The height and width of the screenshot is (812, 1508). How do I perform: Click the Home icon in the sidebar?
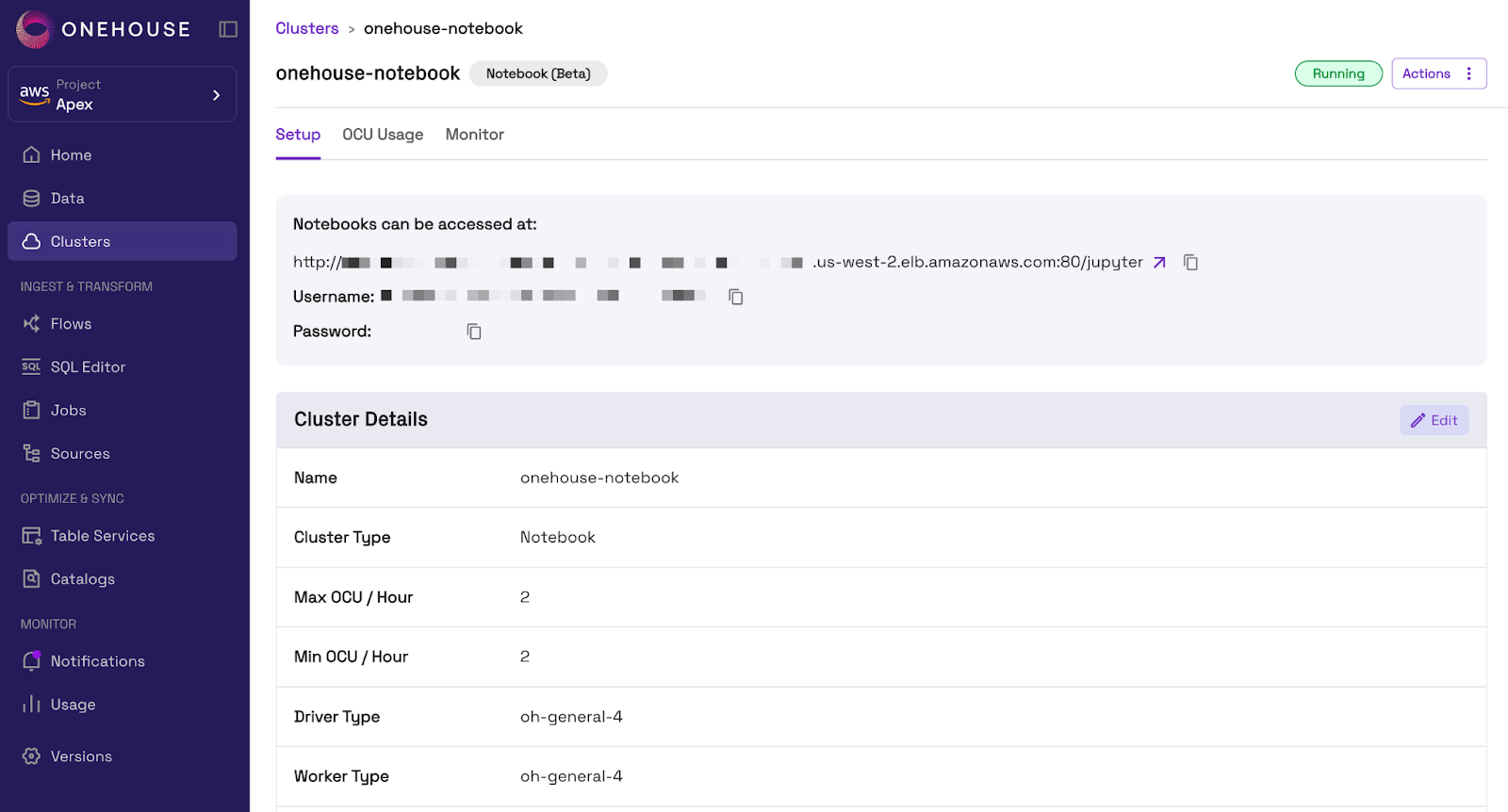pos(31,154)
